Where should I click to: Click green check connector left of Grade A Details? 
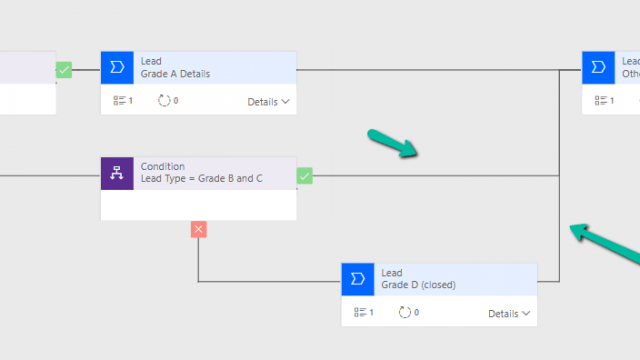(x=64, y=70)
